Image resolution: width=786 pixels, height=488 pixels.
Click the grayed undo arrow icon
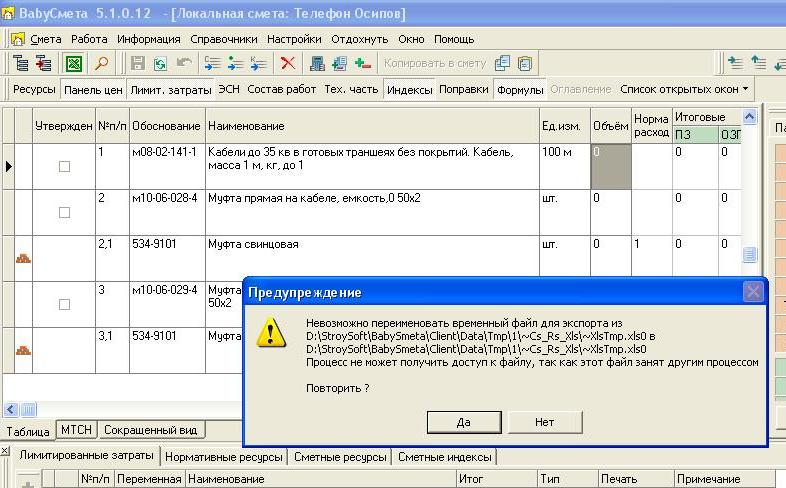click(x=183, y=64)
